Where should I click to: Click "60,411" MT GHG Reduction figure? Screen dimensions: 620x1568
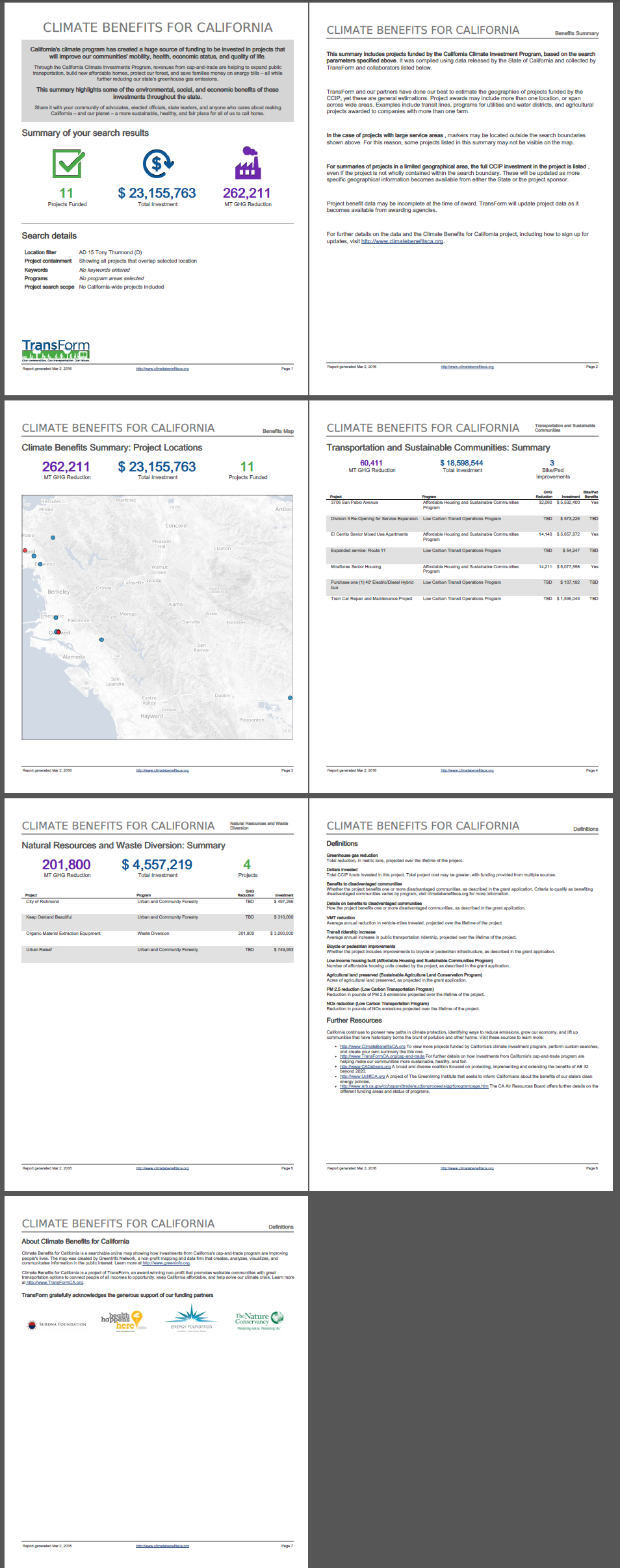tap(372, 463)
